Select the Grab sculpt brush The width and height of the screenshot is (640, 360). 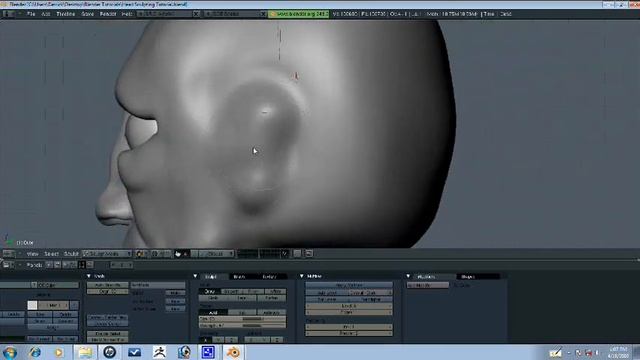[x=213, y=298]
